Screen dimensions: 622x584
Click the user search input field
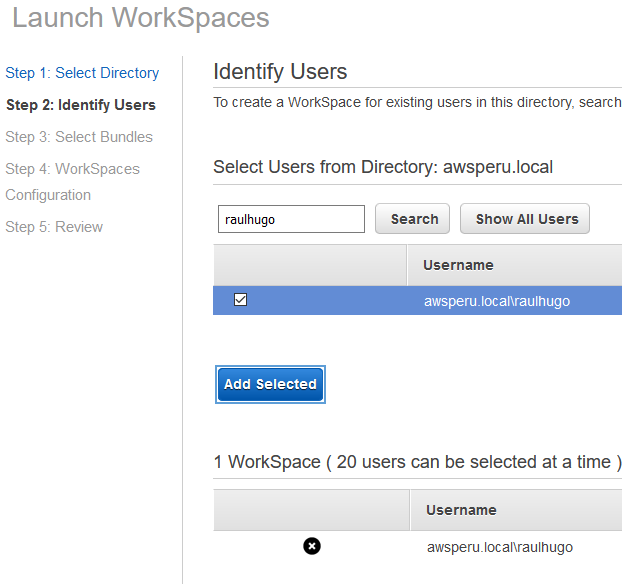[291, 219]
